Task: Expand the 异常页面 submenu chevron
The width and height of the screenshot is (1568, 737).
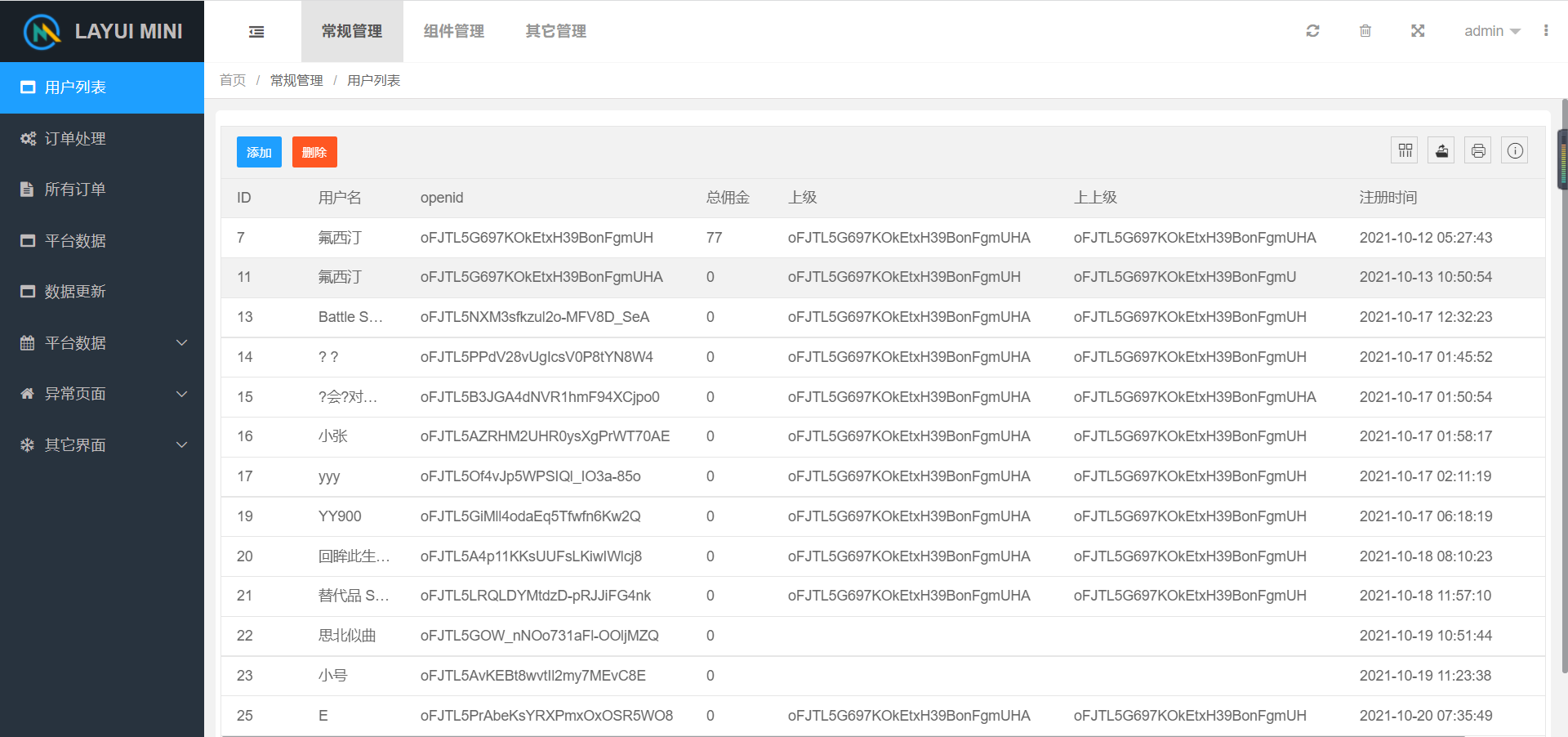Action: point(182,394)
